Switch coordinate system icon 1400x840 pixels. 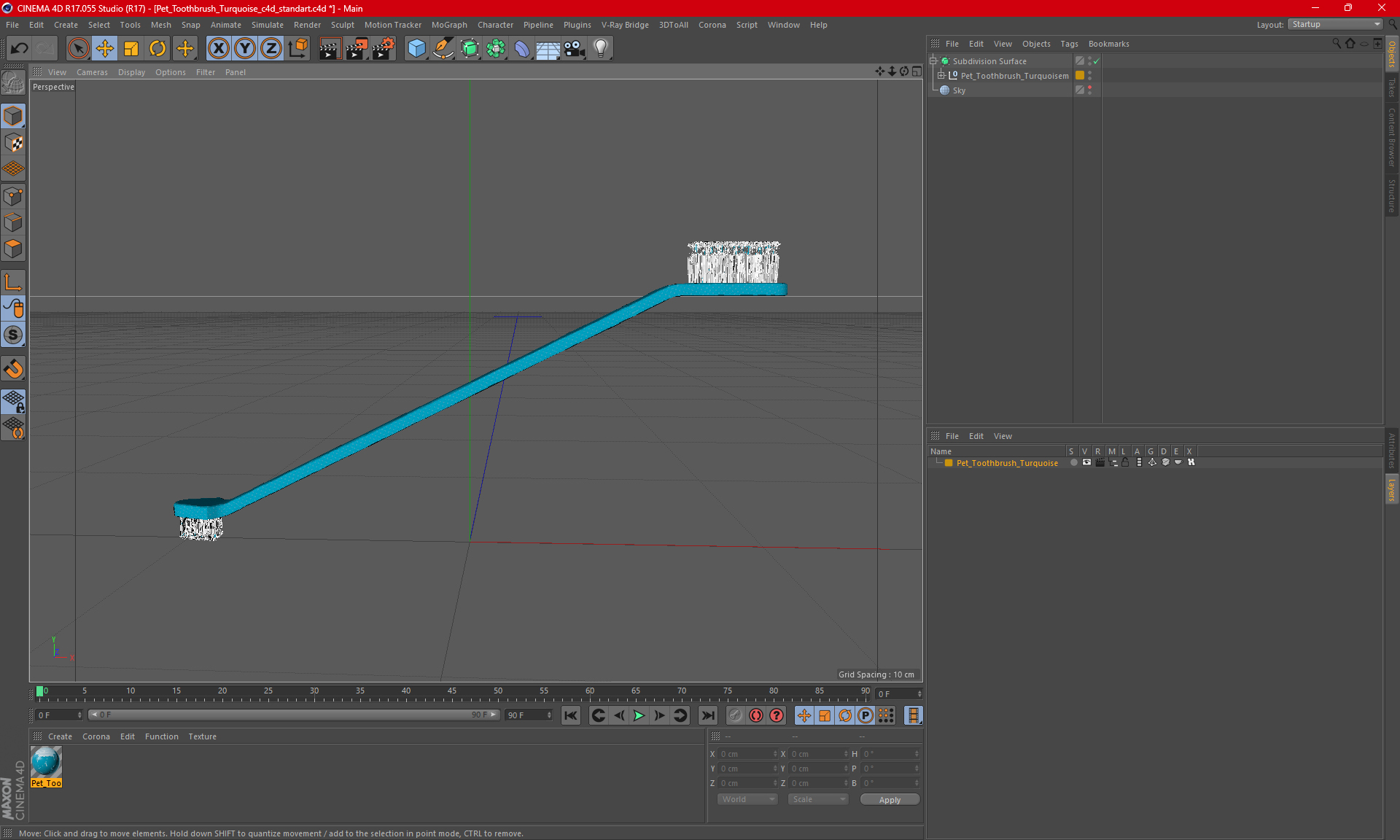coord(297,49)
